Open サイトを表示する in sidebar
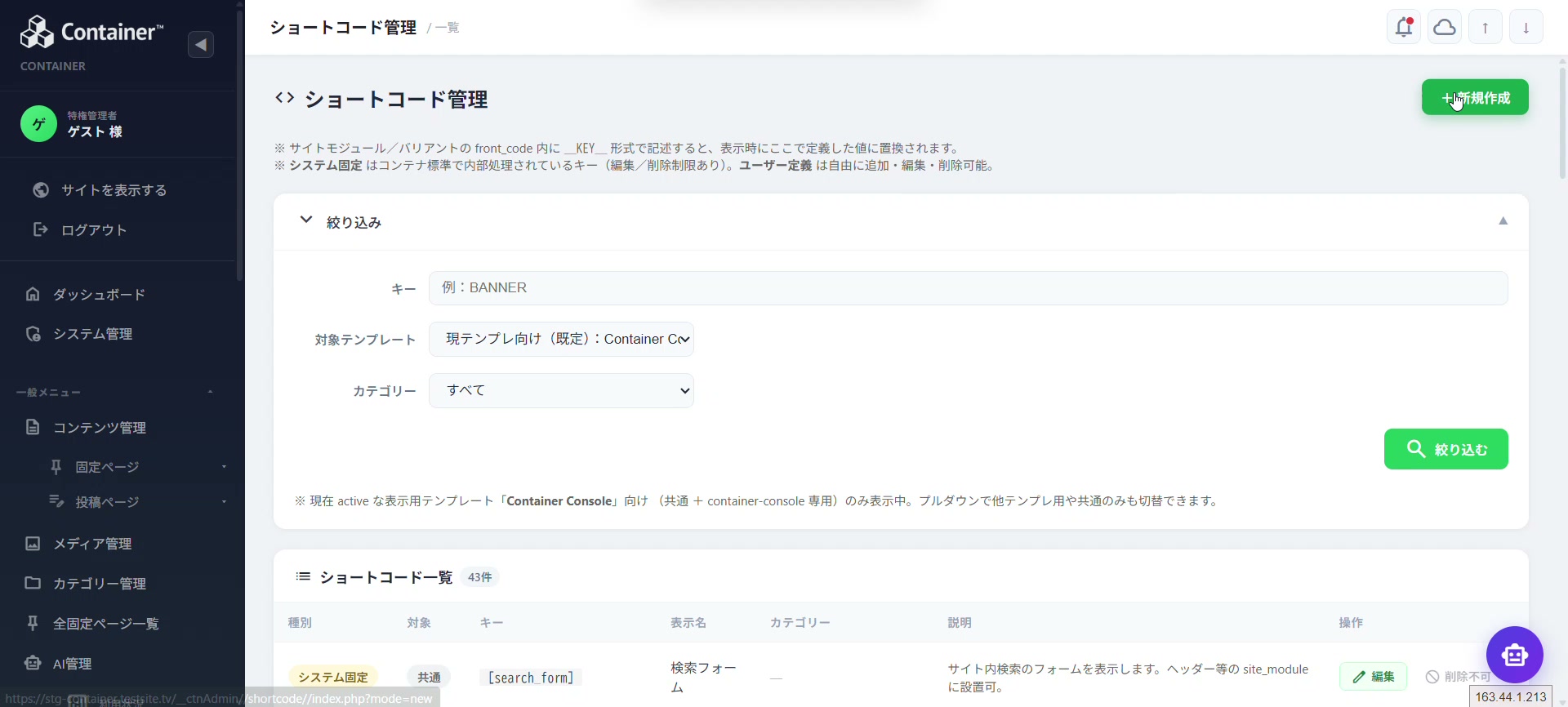 point(114,190)
